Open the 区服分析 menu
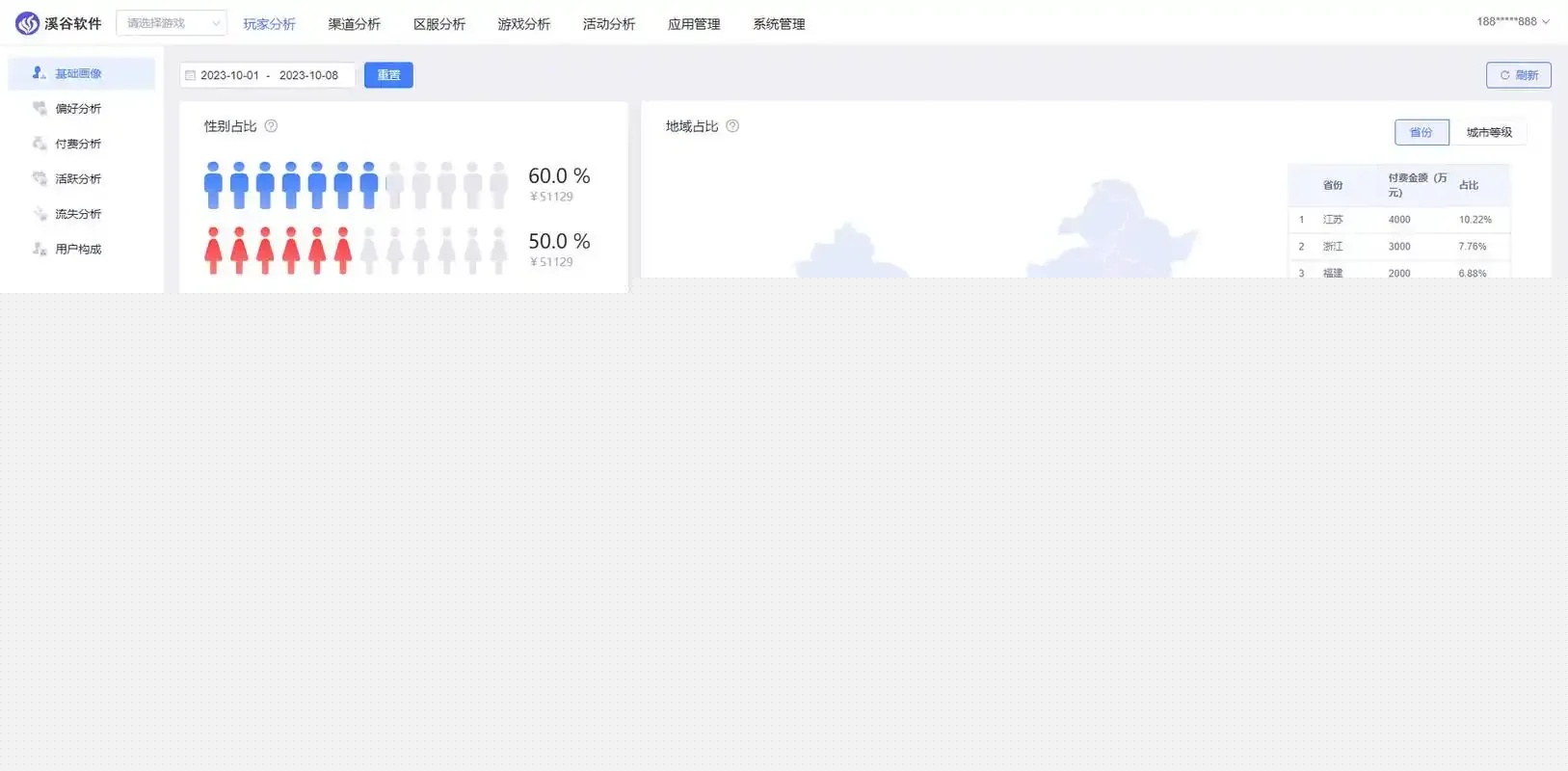Screen dimensions: 1568x771 tap(439, 24)
